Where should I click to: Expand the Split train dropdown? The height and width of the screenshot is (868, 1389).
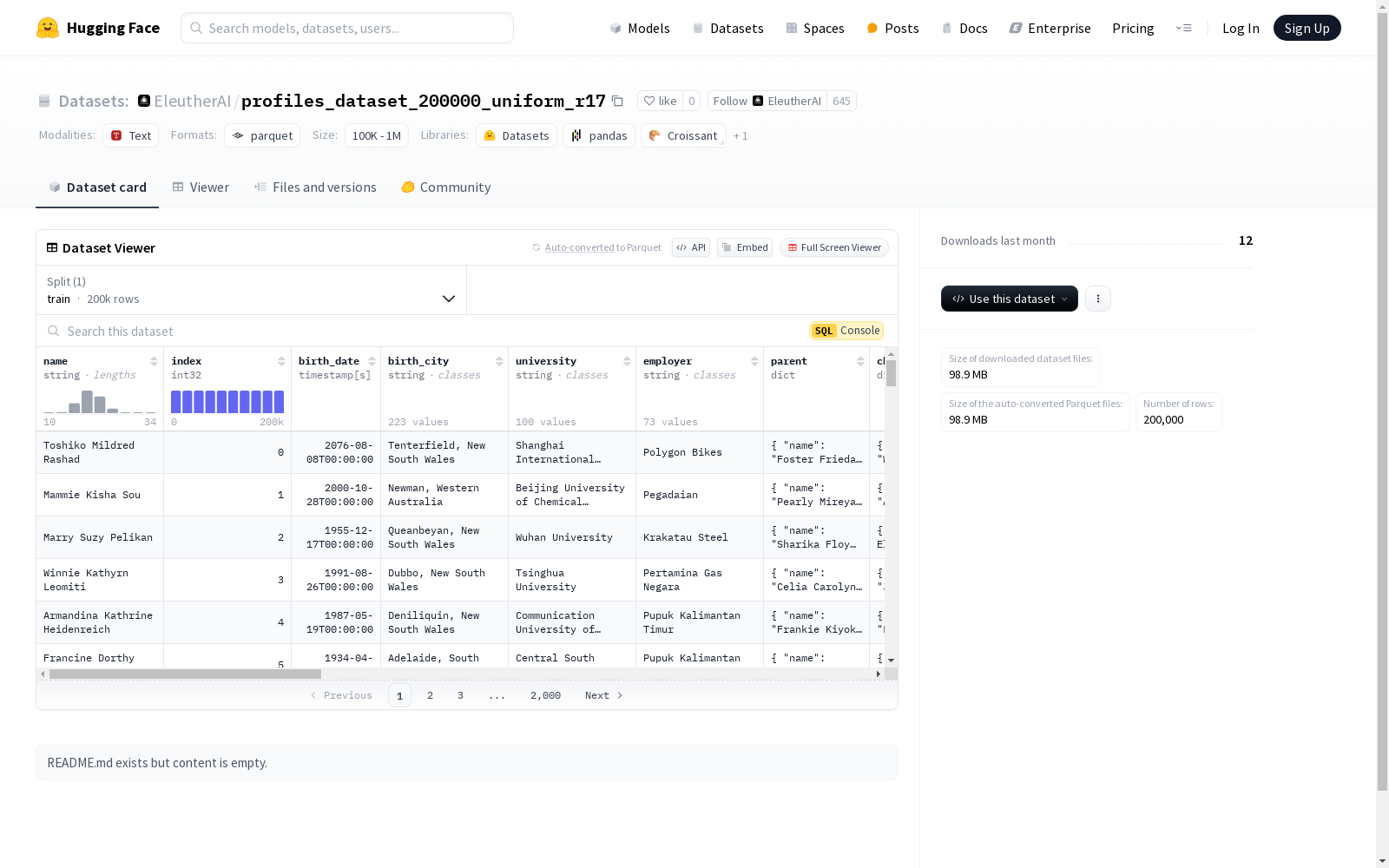click(252, 290)
